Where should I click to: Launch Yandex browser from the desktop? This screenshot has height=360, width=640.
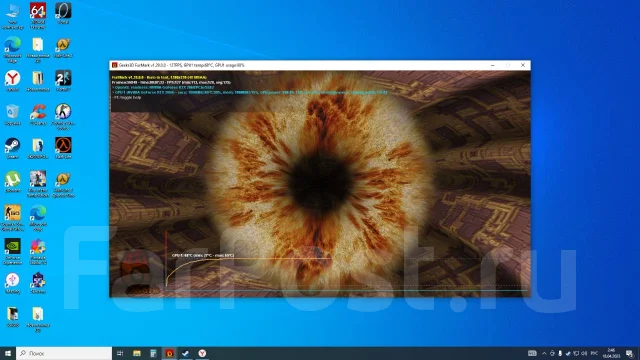[13, 80]
